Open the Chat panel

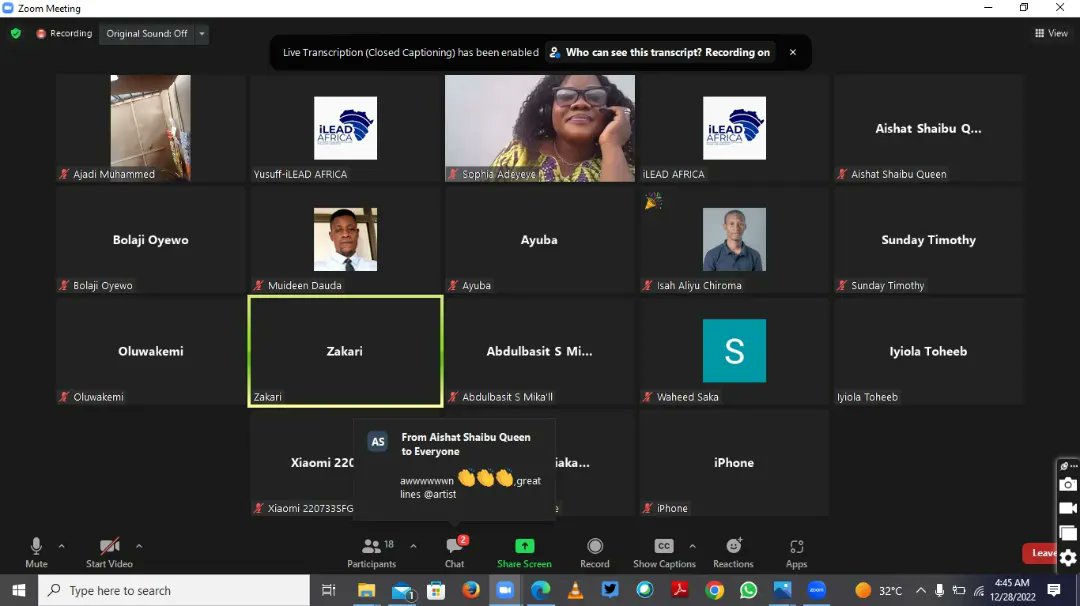coord(455,552)
